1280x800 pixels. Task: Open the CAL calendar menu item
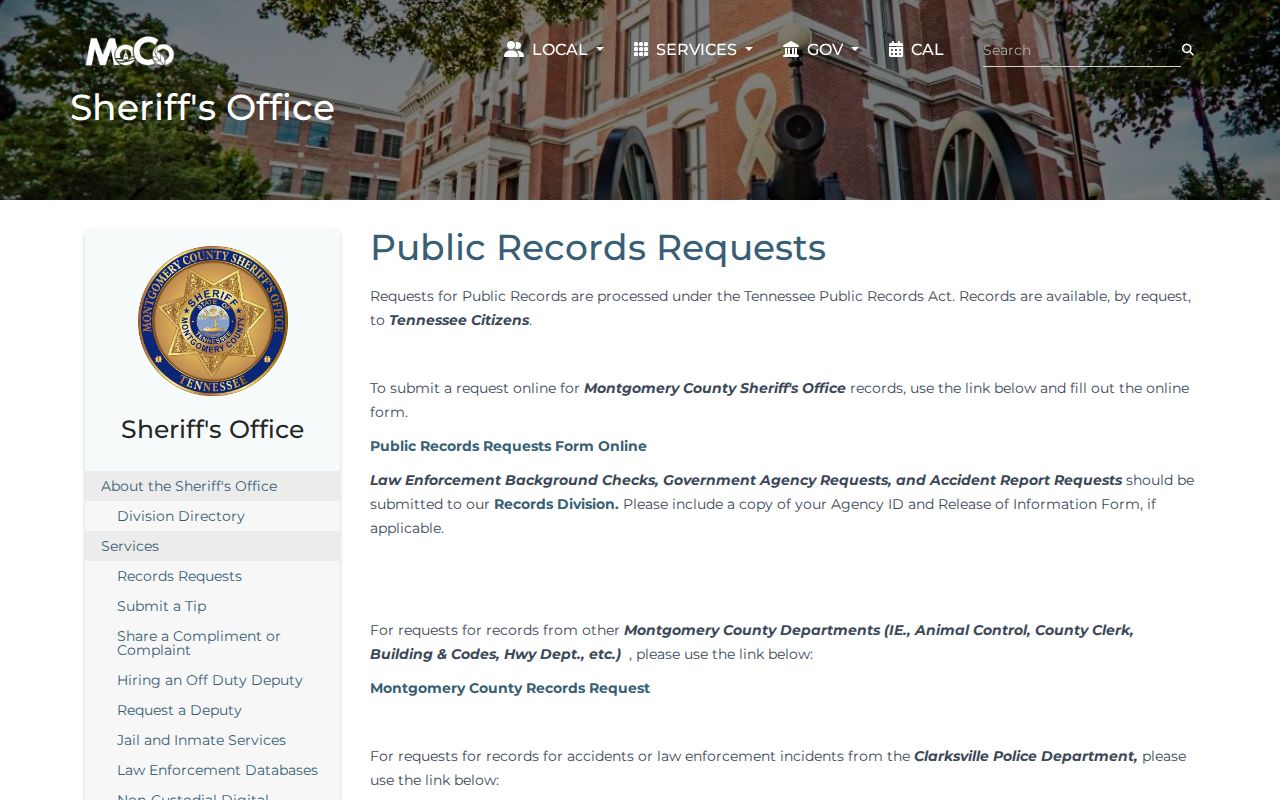[916, 49]
